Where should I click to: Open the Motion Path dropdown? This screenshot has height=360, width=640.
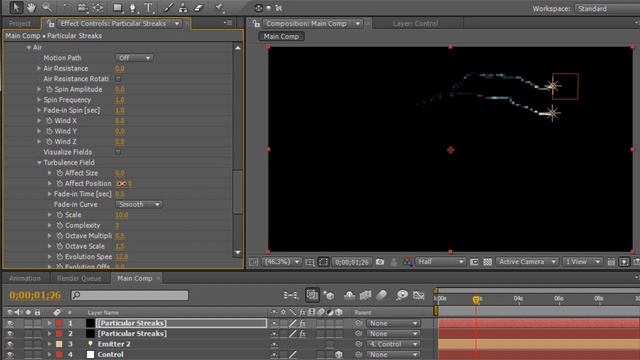point(134,58)
